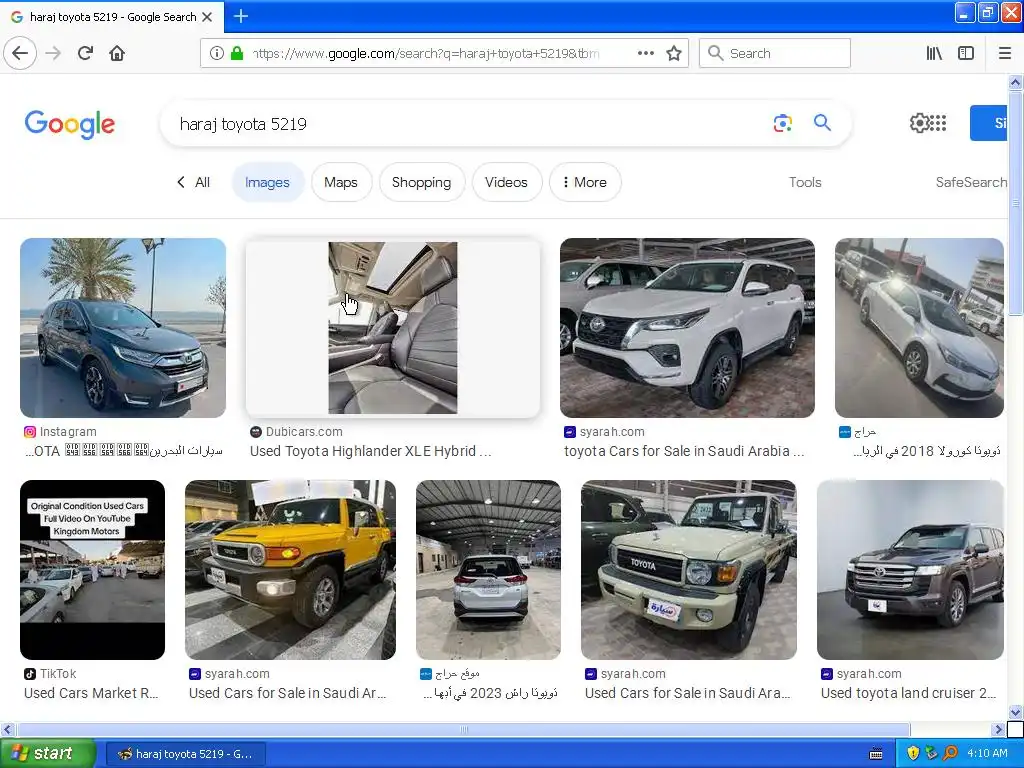The image size is (1024, 768).
Task: Click the green padlock security icon
Action: [x=237, y=54]
